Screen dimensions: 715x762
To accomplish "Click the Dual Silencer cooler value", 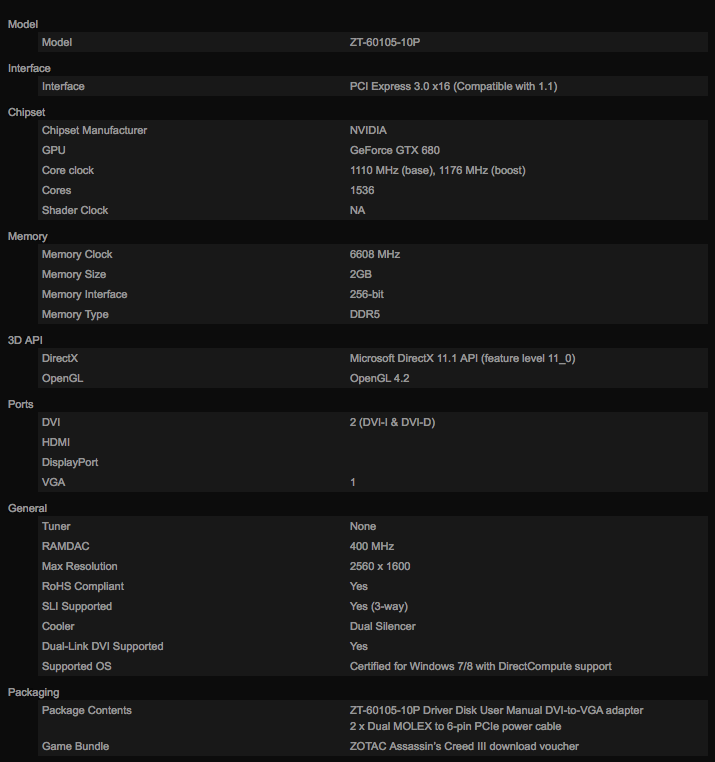I will point(382,627).
